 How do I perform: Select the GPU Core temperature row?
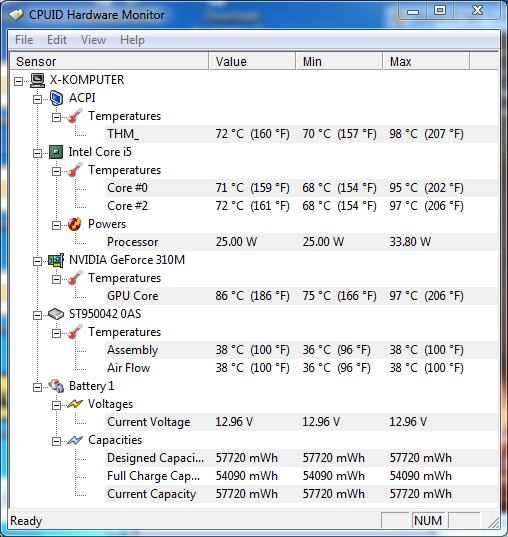[301, 296]
